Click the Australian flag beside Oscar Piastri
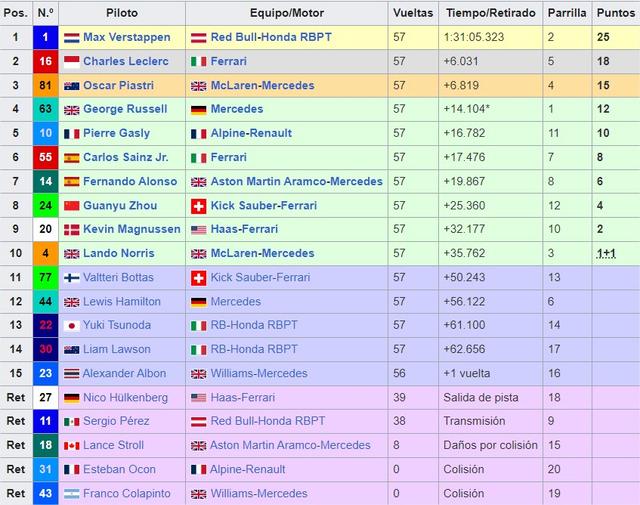Image resolution: width=640 pixels, height=505 pixels. [x=71, y=86]
